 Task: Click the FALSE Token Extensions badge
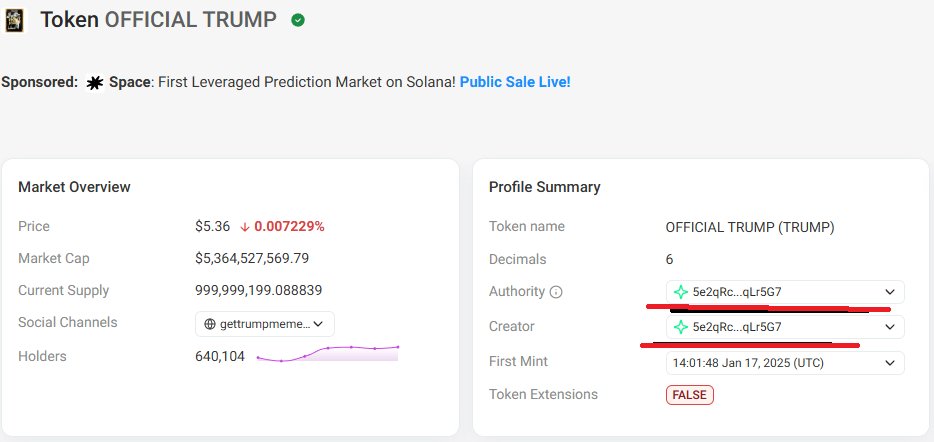coord(690,395)
